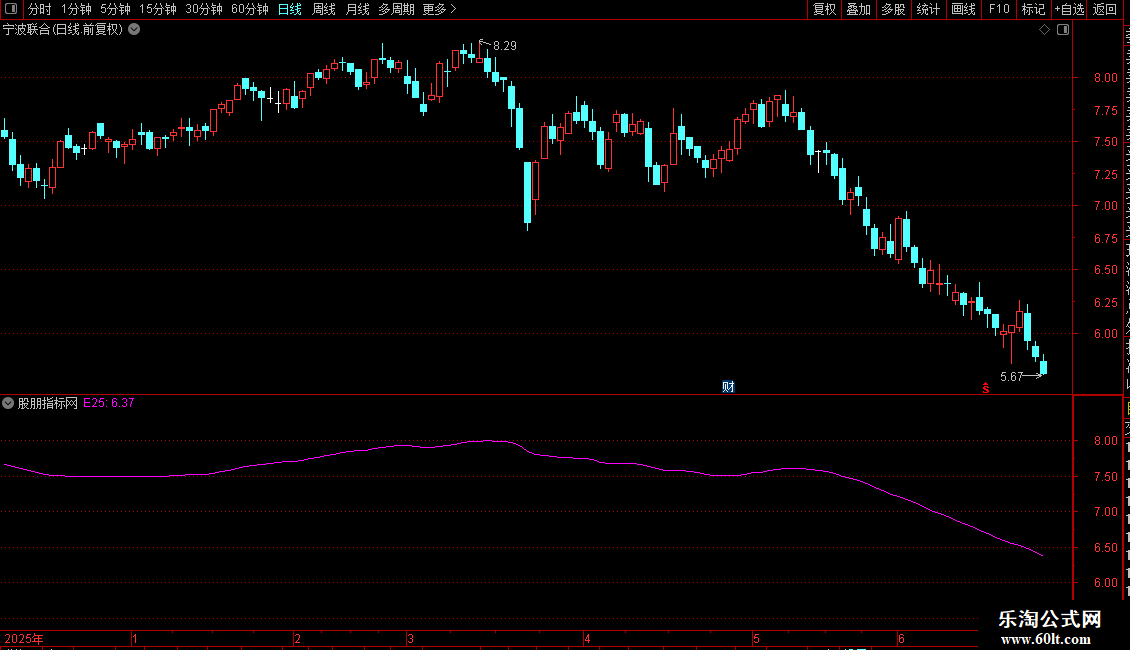
Task: Click the 股朋指标网 indicator name
Action: pos(48,403)
